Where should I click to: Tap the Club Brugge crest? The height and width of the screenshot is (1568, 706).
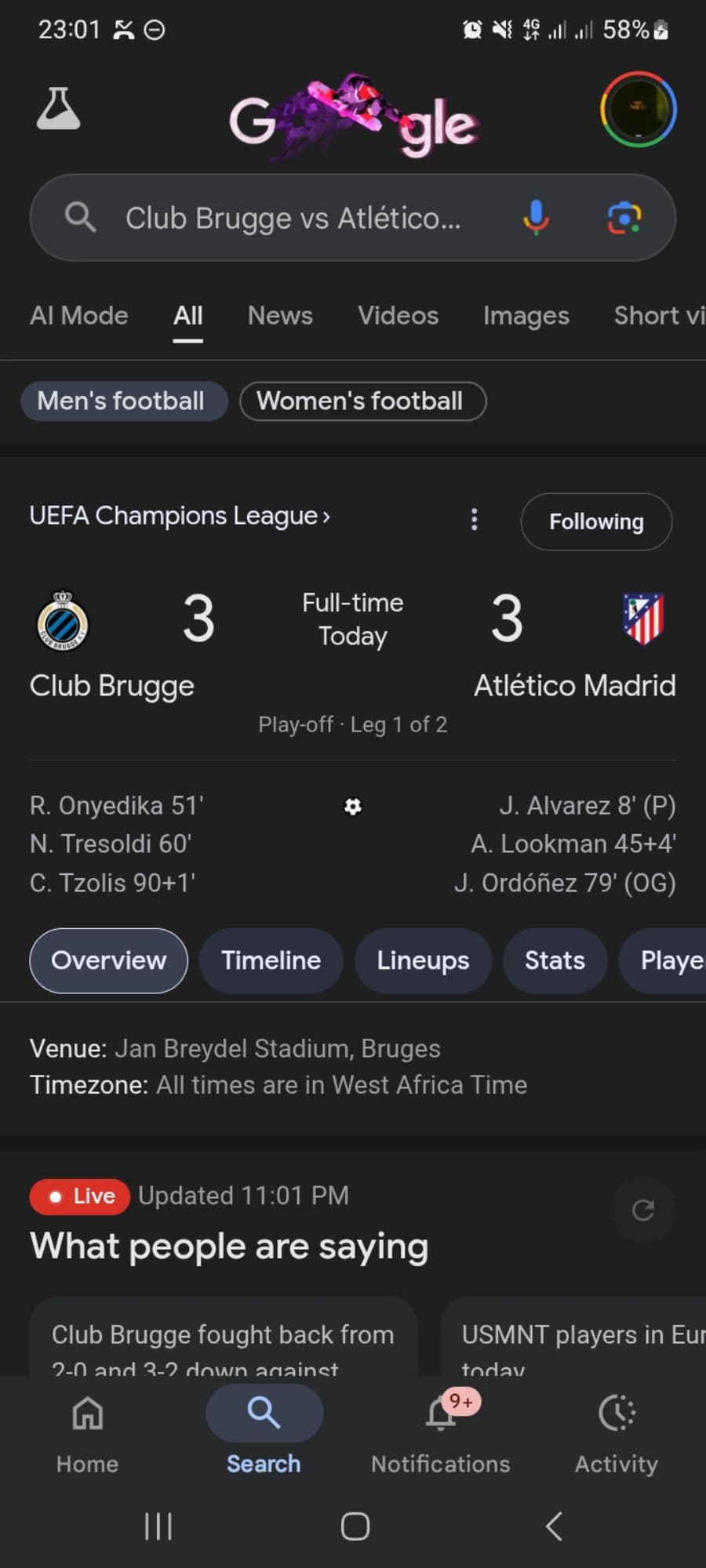[x=63, y=620]
